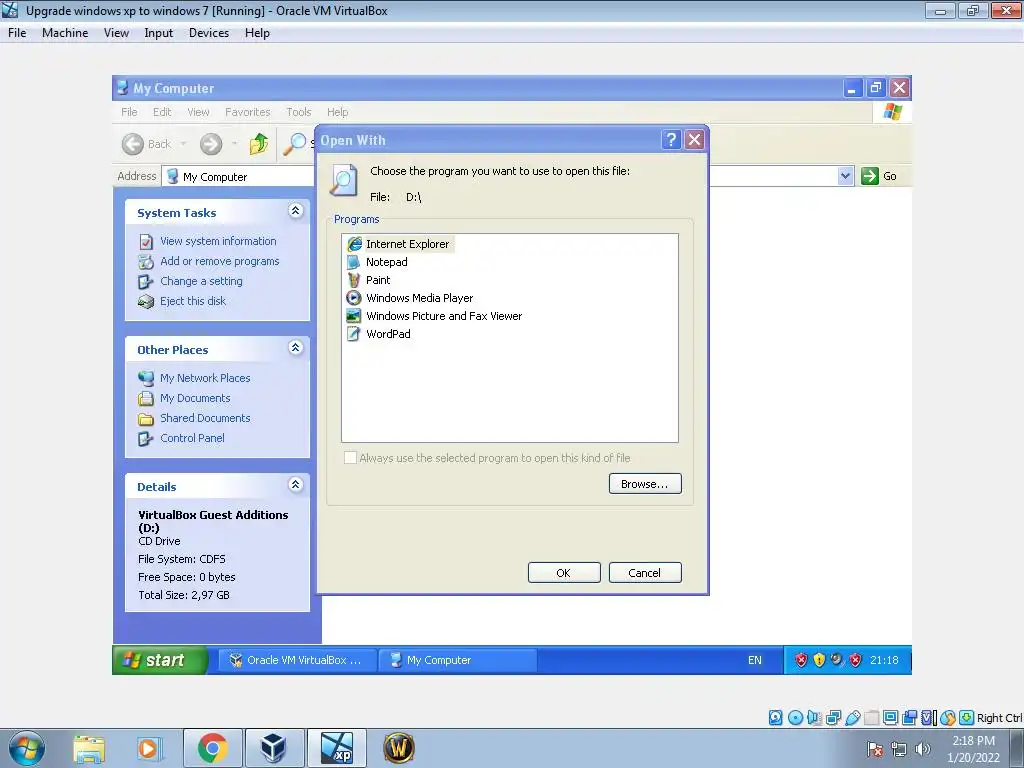The image size is (1024, 768).
Task: Click the Forward arrow in My Computer
Action: tap(211, 144)
